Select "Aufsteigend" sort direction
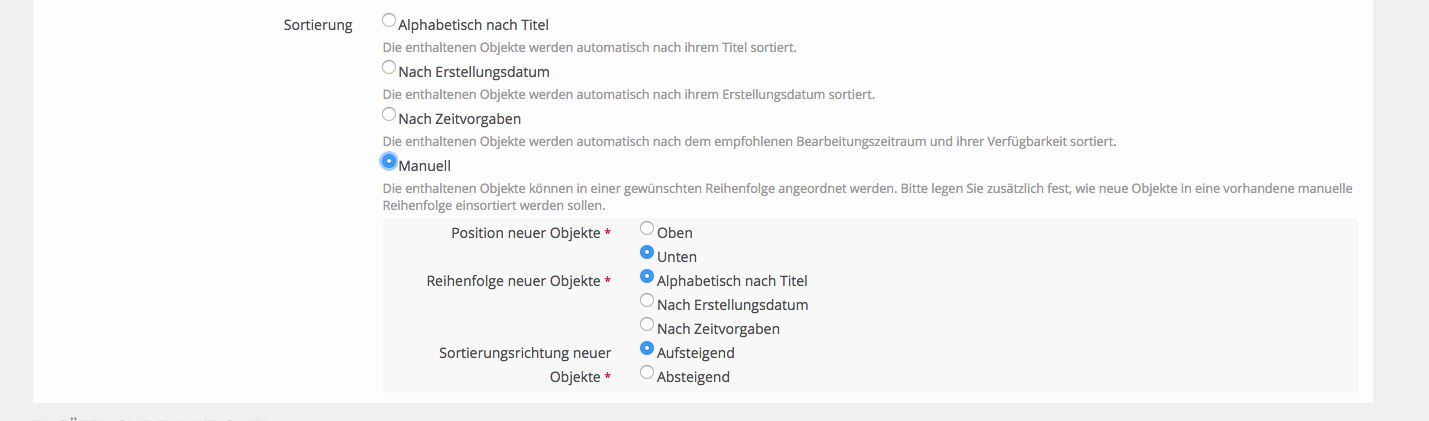1429x421 pixels. coord(647,349)
